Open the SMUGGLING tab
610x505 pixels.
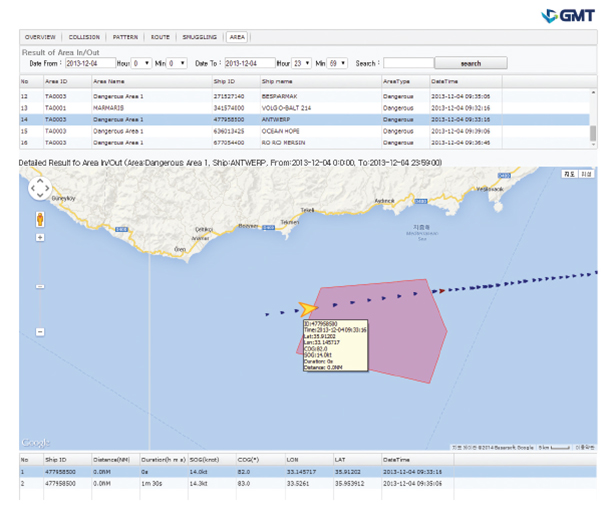(198, 36)
